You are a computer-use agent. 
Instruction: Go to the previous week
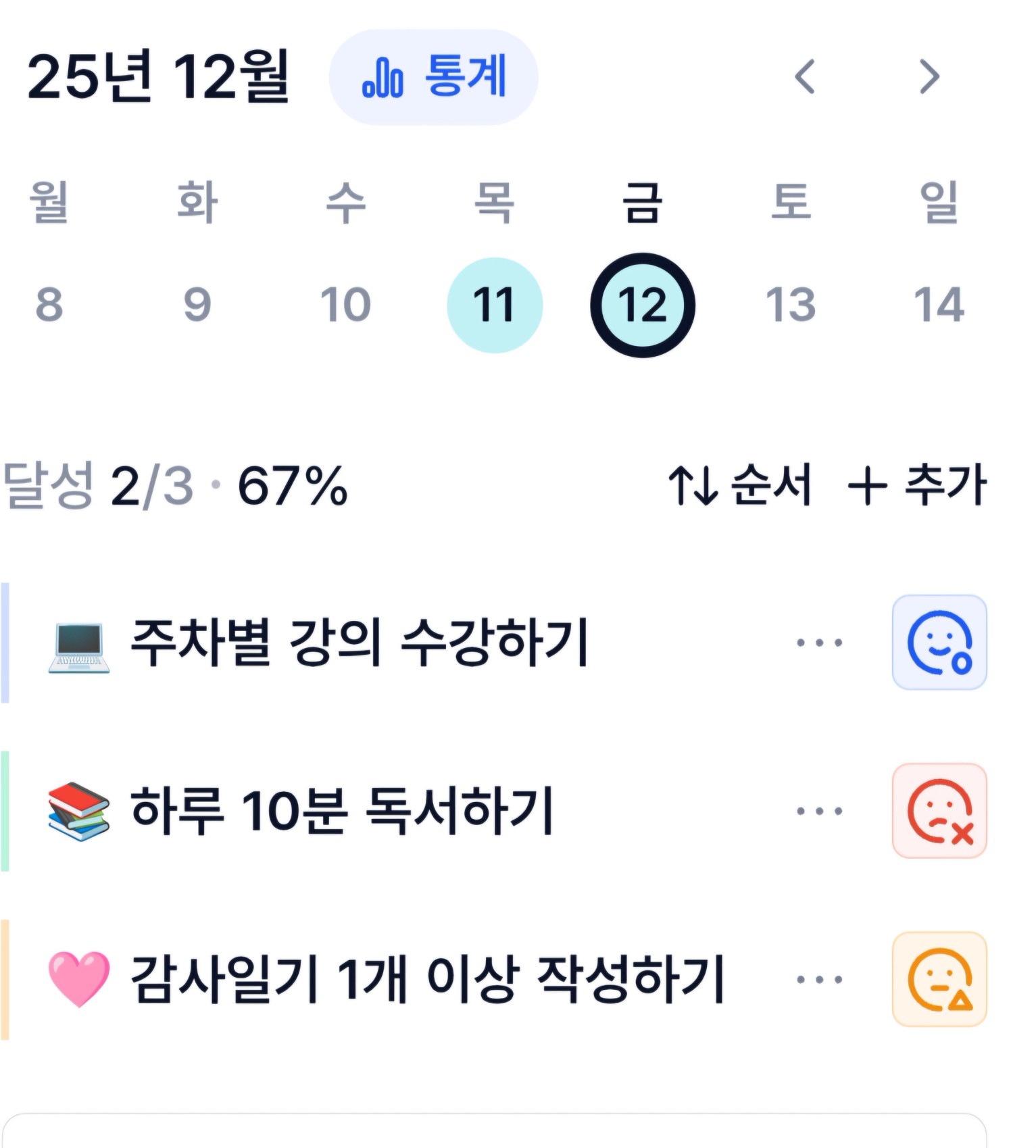click(x=804, y=76)
